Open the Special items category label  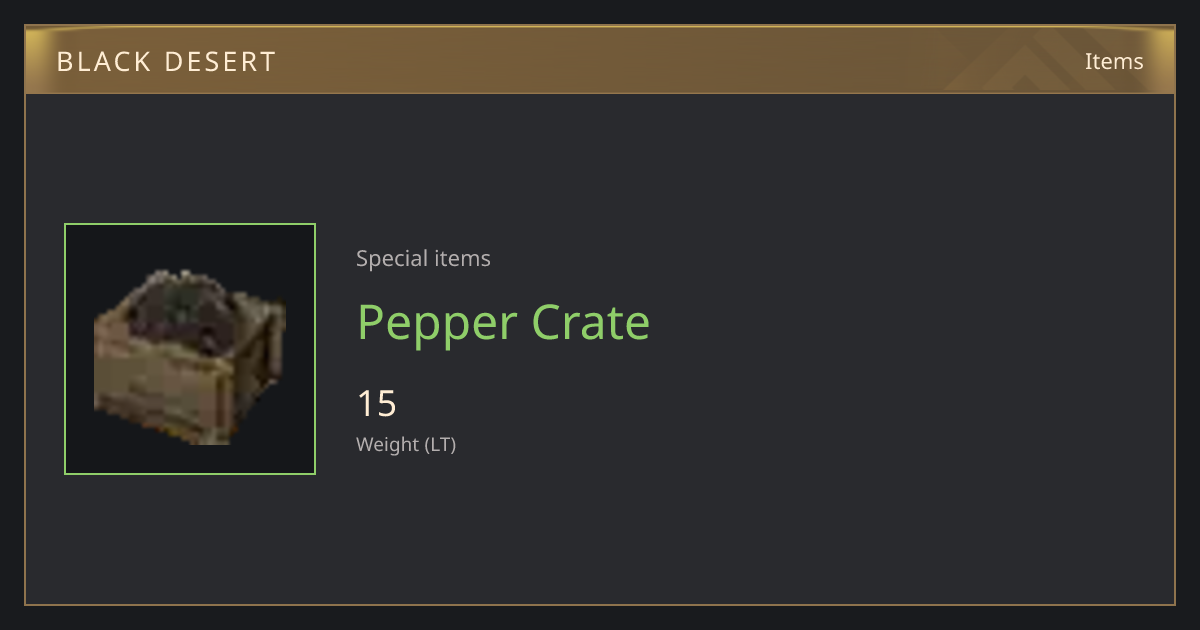point(423,258)
